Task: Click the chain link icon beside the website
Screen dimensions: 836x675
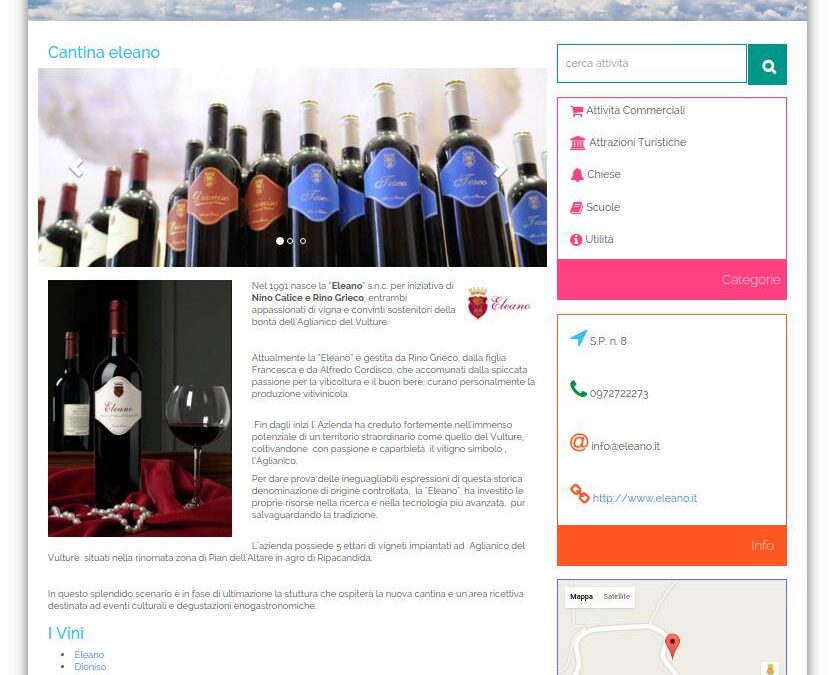Action: [x=580, y=494]
